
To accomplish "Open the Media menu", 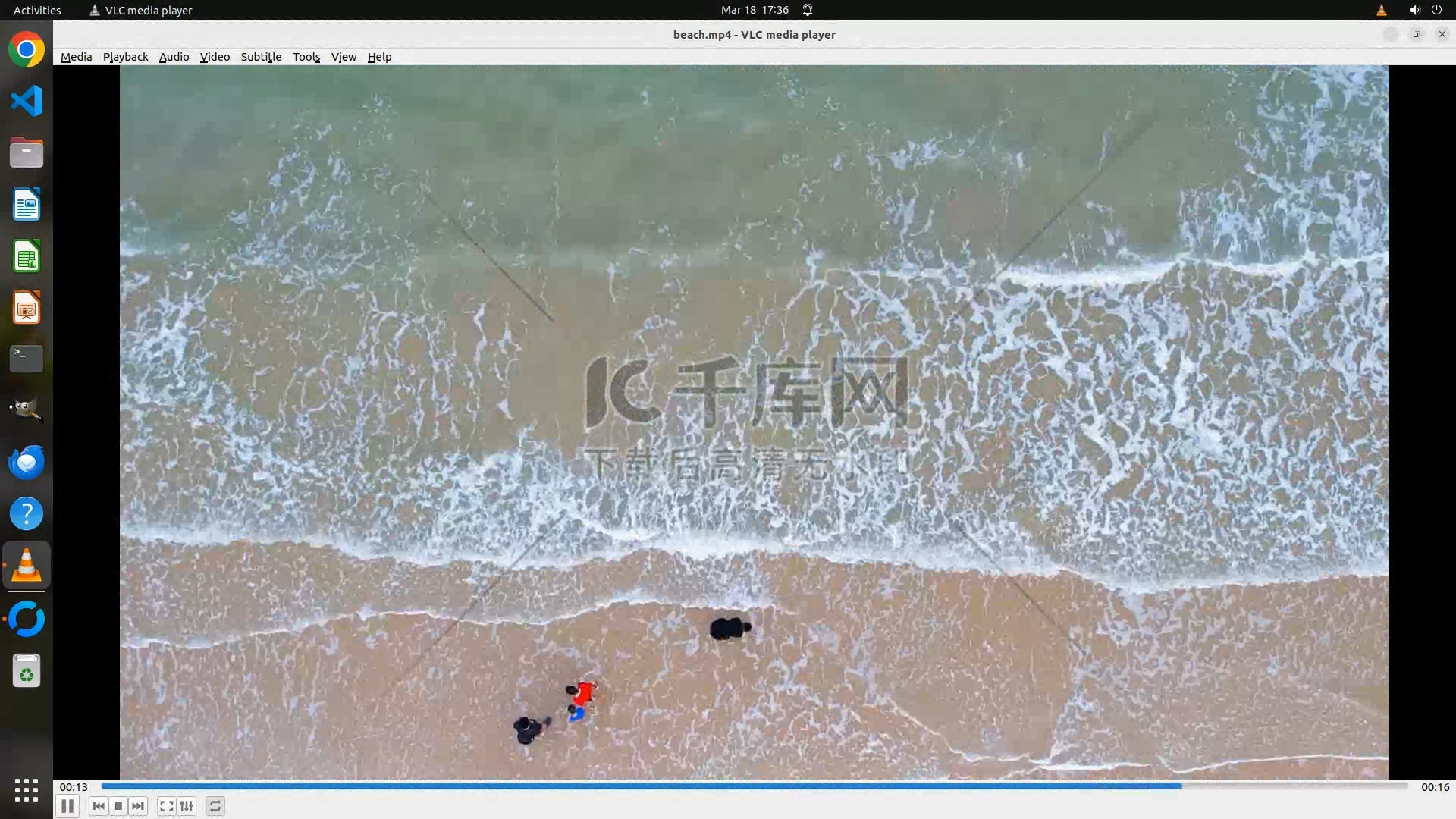I will click(x=76, y=57).
